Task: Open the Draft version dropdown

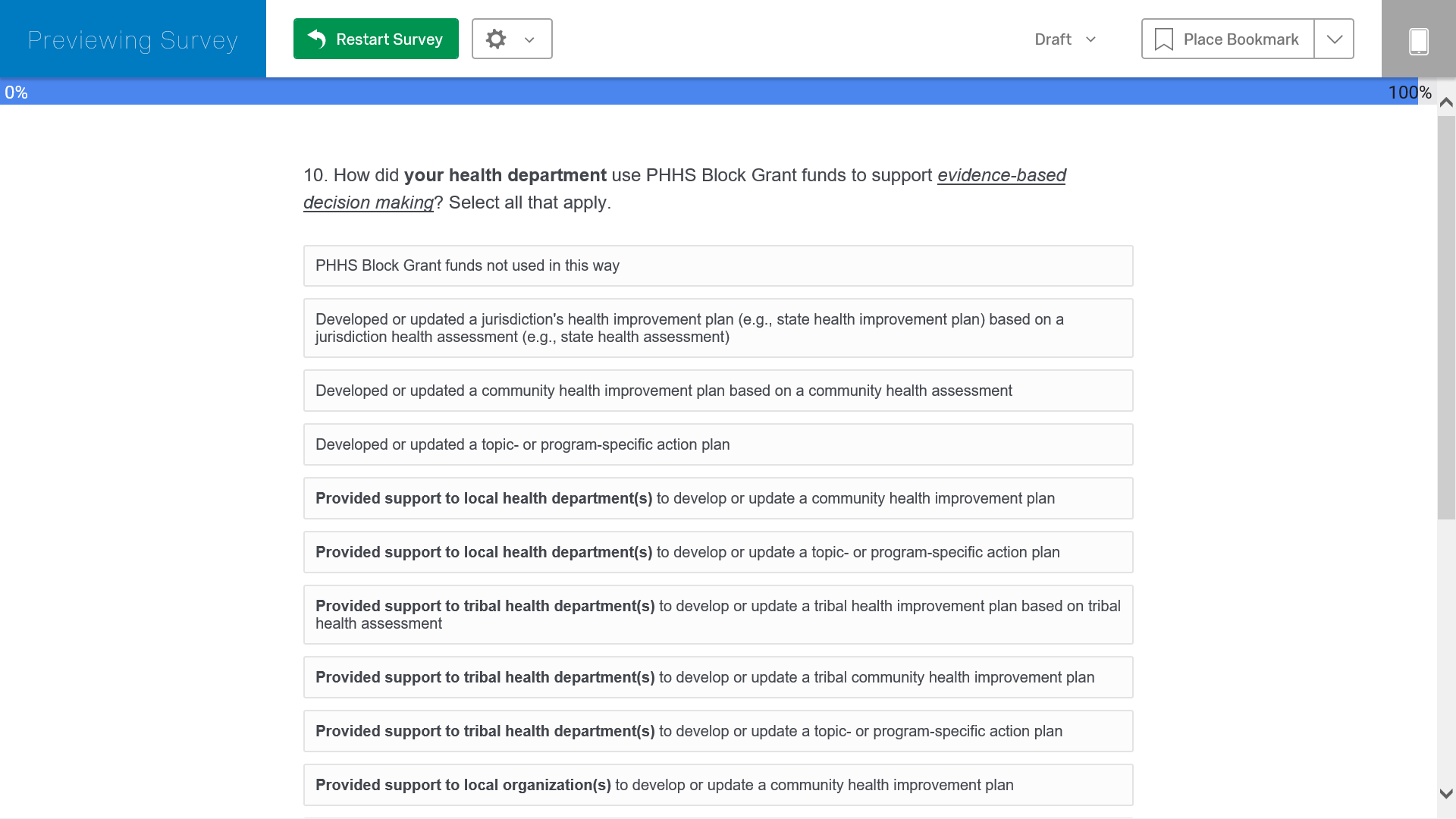Action: coord(1065,39)
